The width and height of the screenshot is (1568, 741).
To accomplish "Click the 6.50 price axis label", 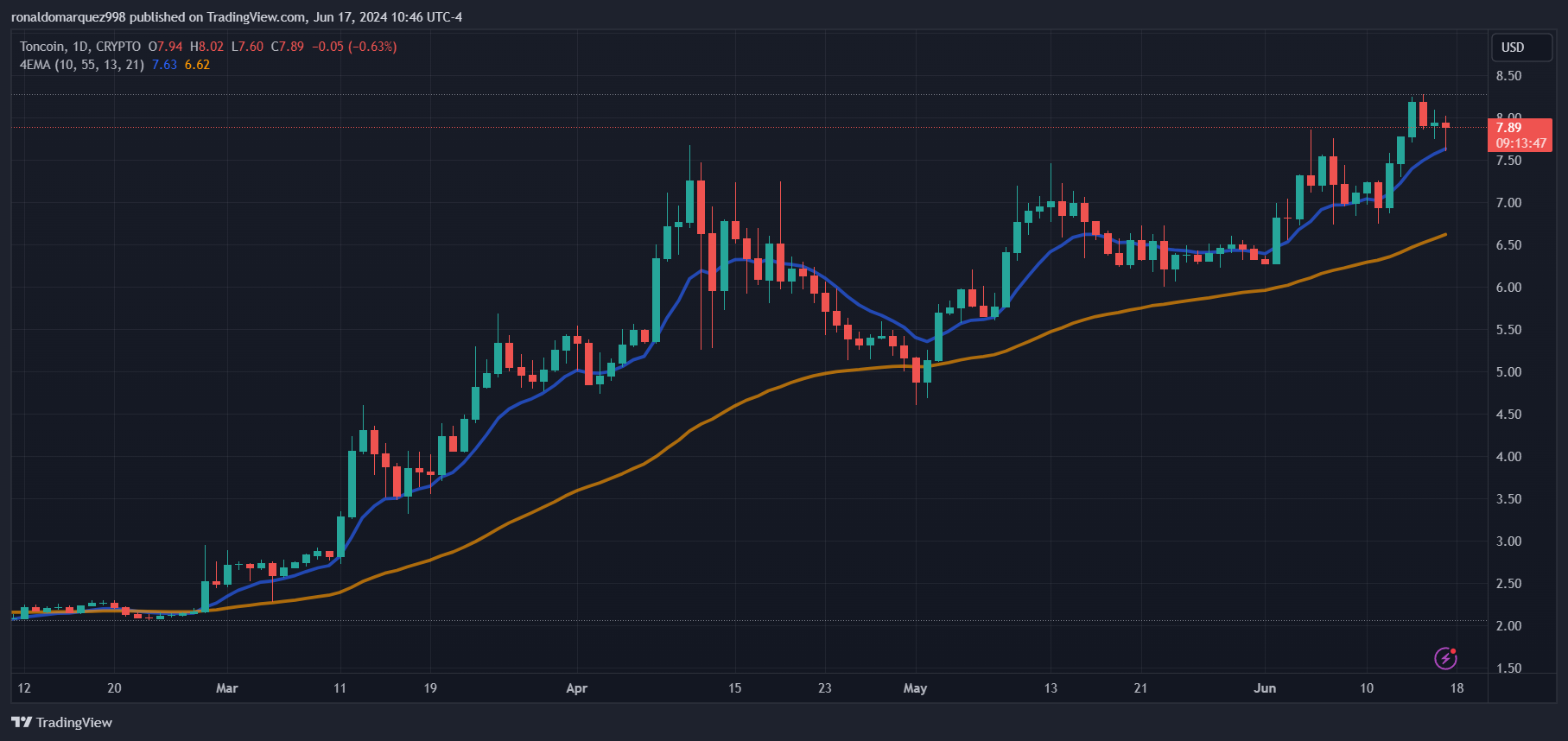I will point(1508,245).
